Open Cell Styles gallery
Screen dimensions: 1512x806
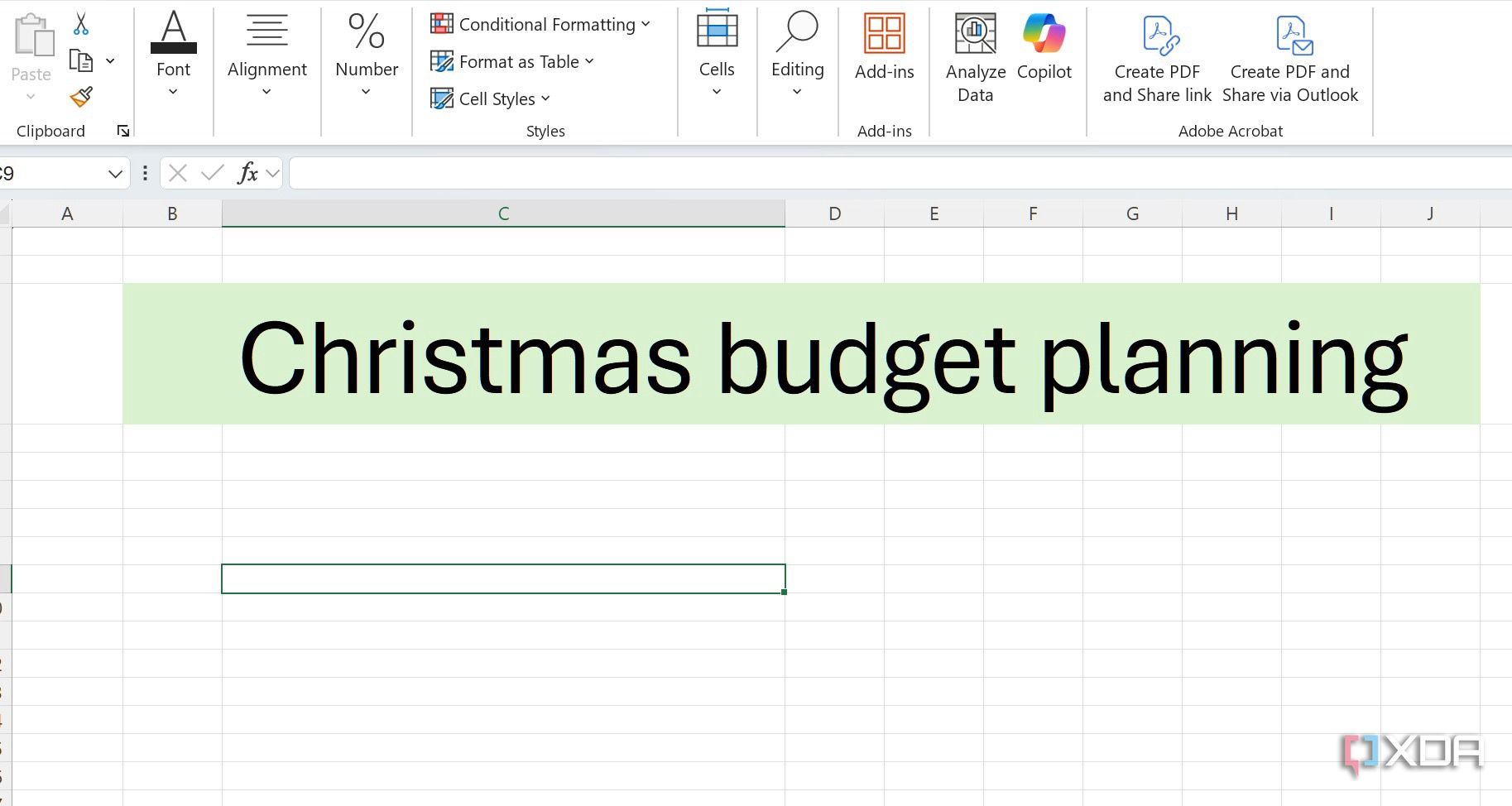489,98
